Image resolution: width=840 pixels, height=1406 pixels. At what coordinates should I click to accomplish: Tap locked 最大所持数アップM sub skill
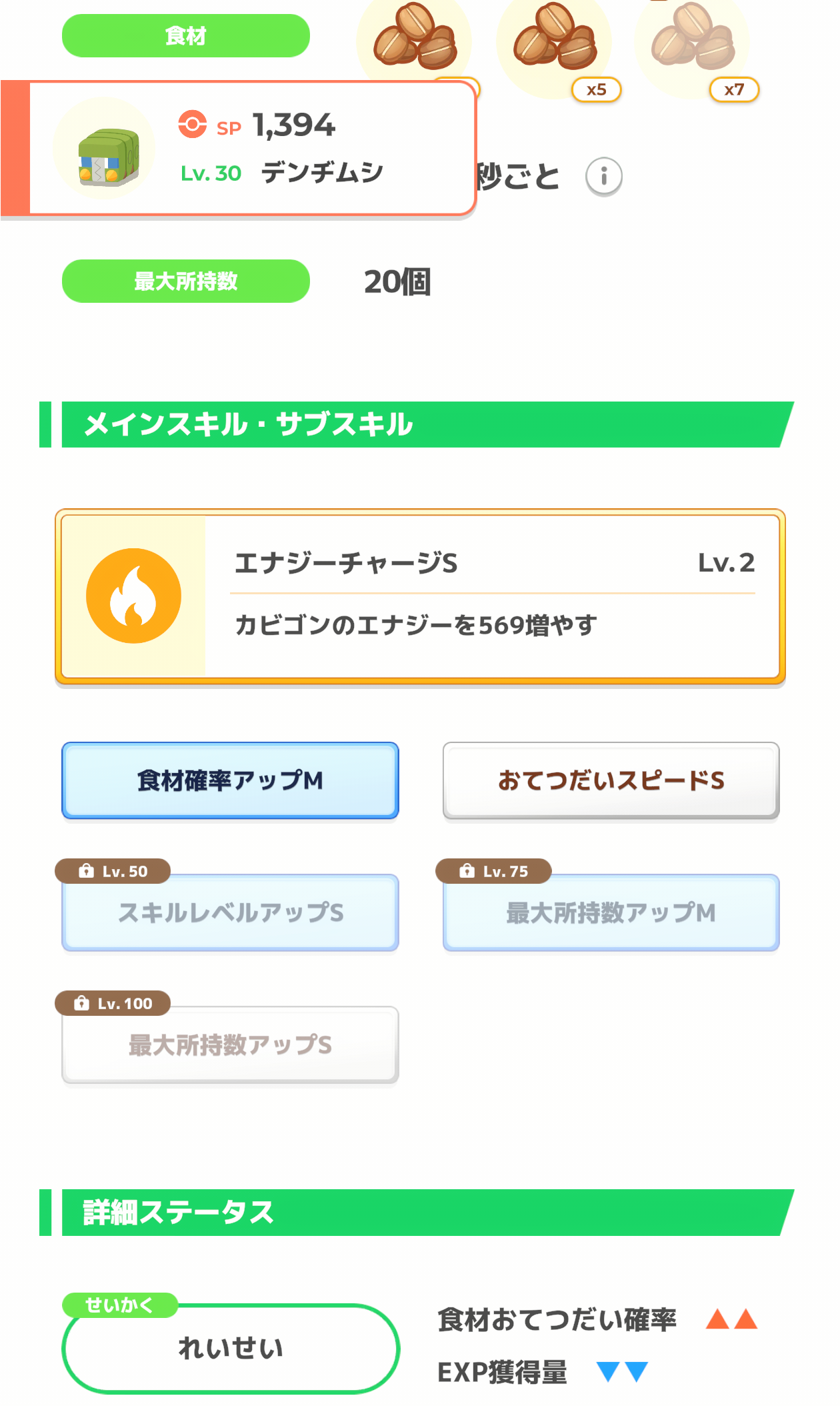(x=611, y=912)
